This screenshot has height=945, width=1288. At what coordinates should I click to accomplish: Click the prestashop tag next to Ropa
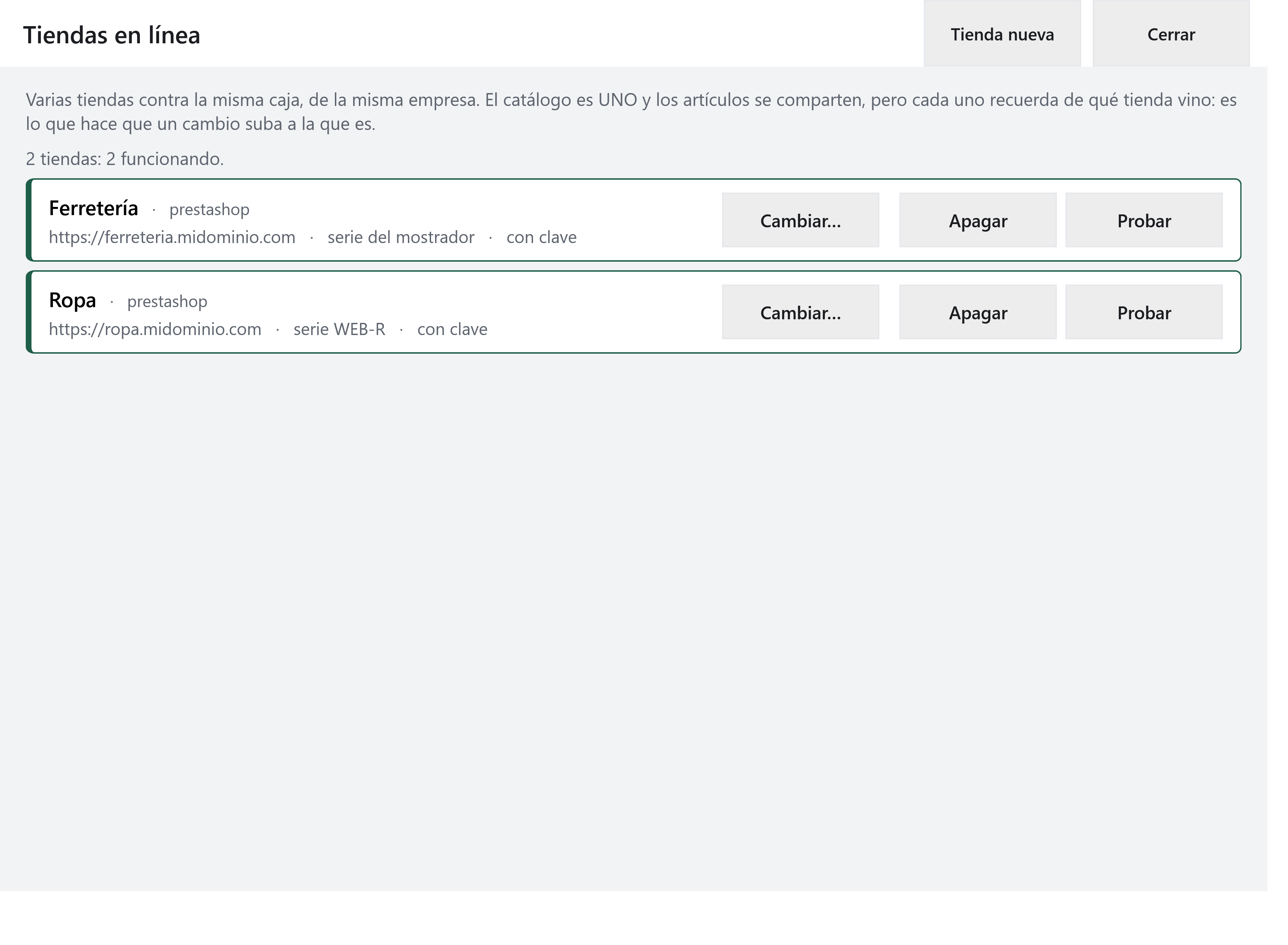click(x=167, y=302)
